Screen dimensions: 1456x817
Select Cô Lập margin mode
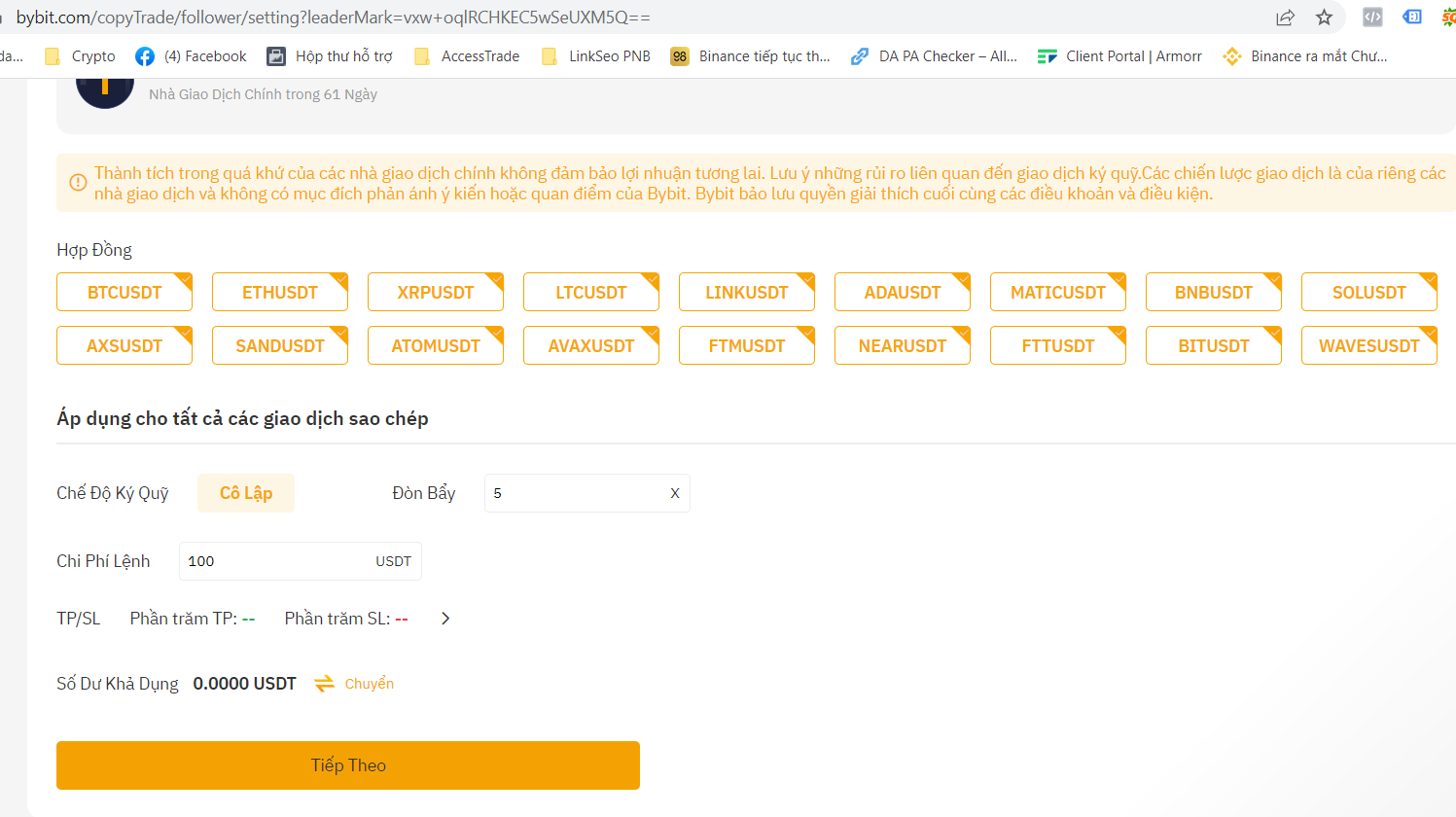246,493
